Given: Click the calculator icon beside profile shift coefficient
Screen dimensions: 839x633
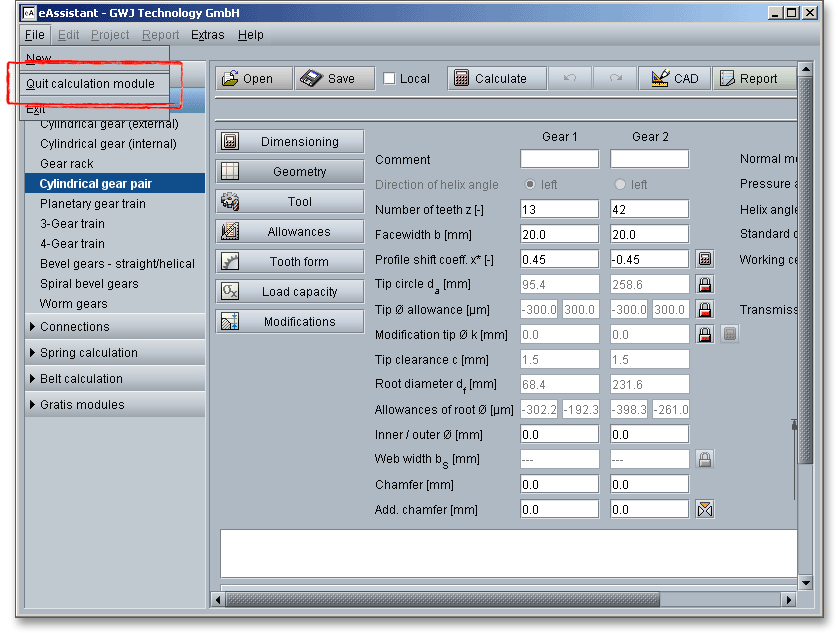Looking at the screenshot, I should coord(705,259).
